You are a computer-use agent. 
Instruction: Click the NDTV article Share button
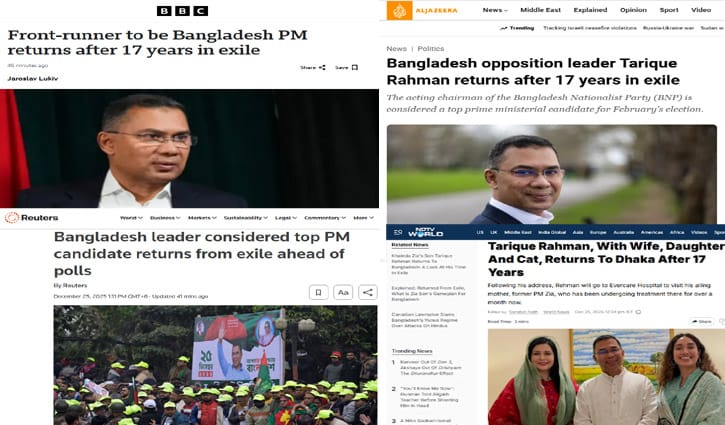point(701,321)
